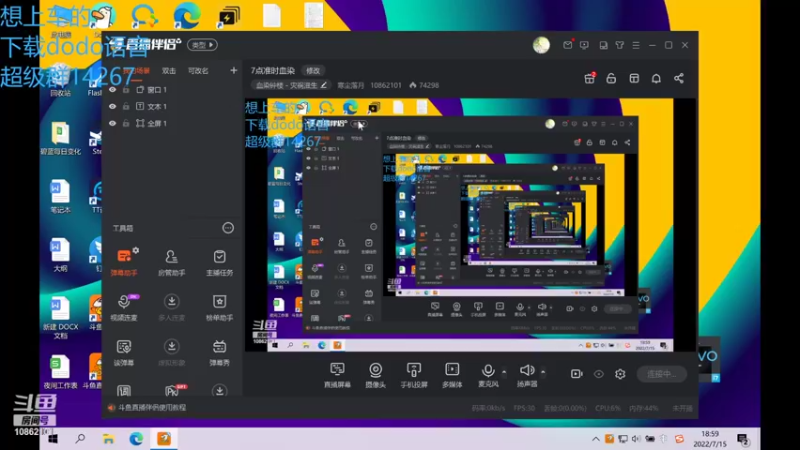The image size is (800, 450).
Task: Click the 7点准时血染 stream title
Action: 272,70
